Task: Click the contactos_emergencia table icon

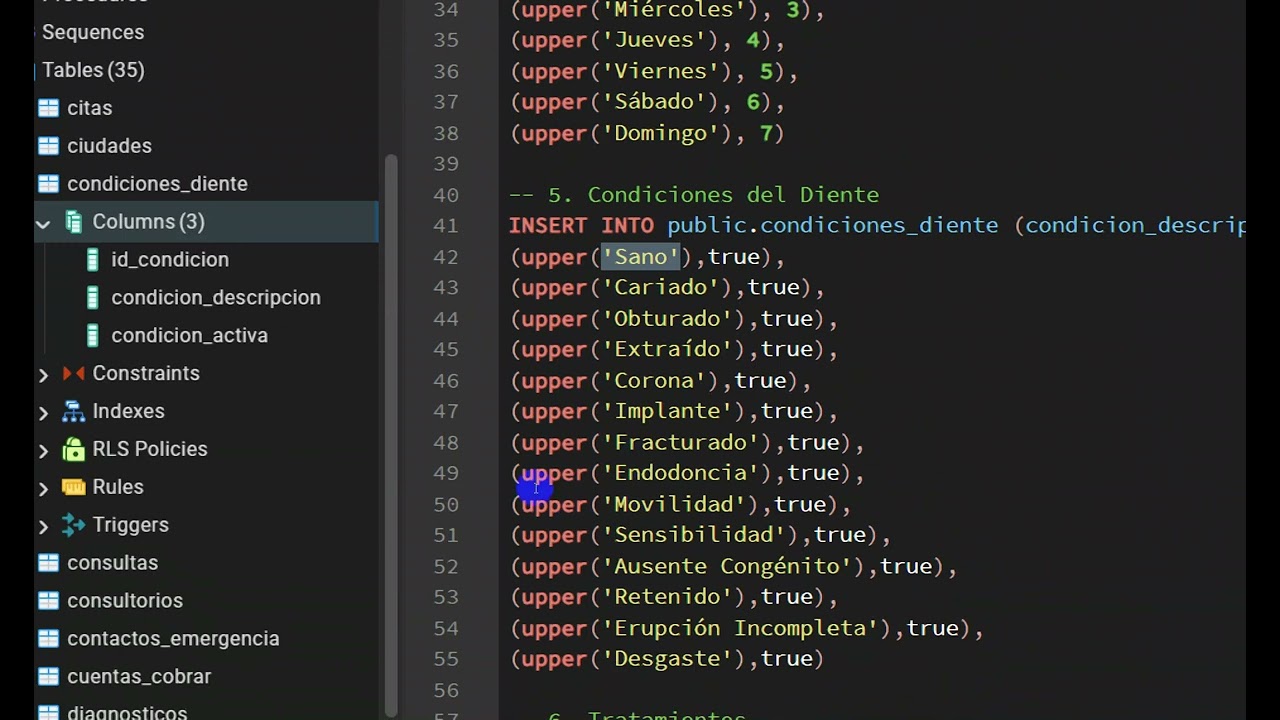Action: point(48,639)
